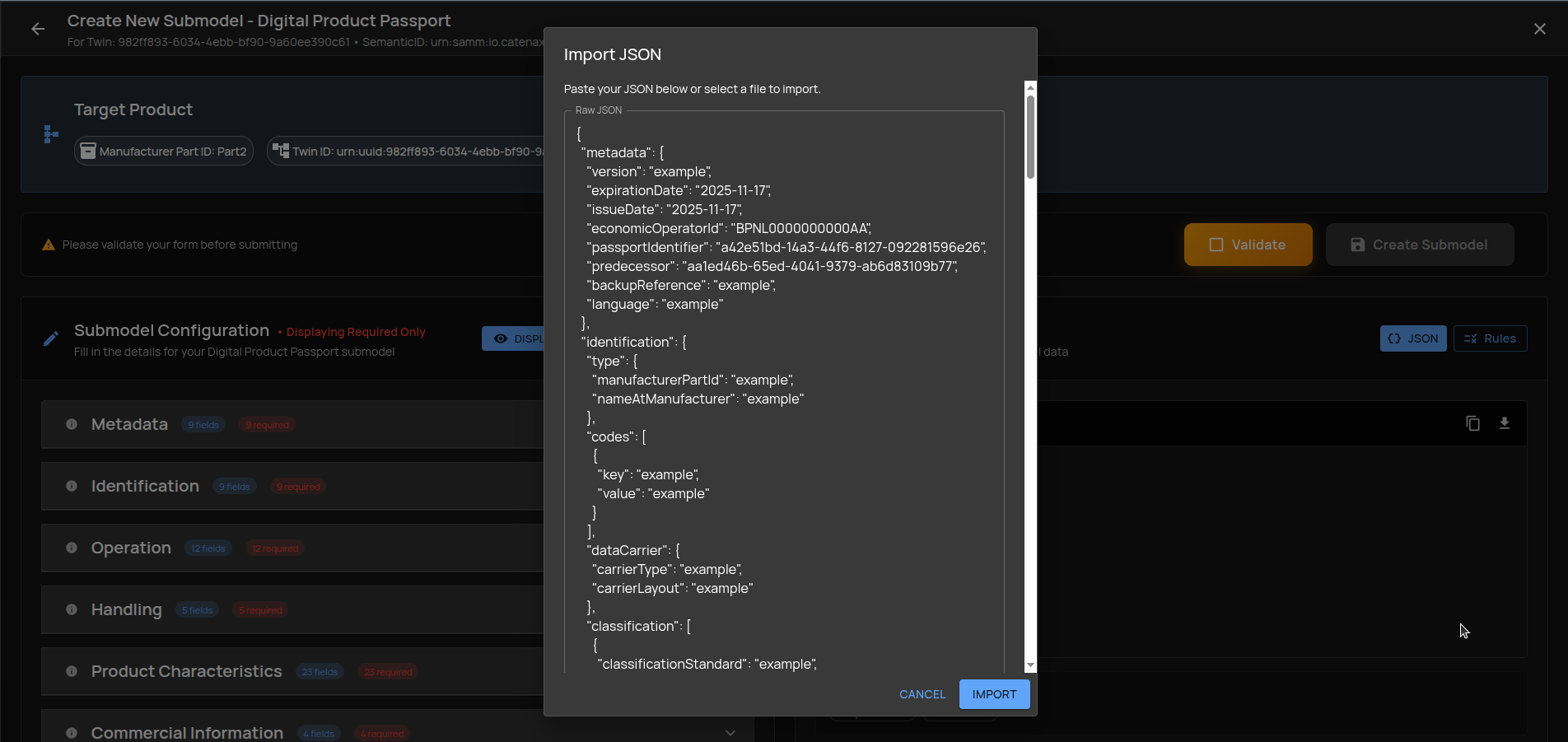Click the Import button
This screenshot has height=742, width=1568.
click(x=994, y=694)
